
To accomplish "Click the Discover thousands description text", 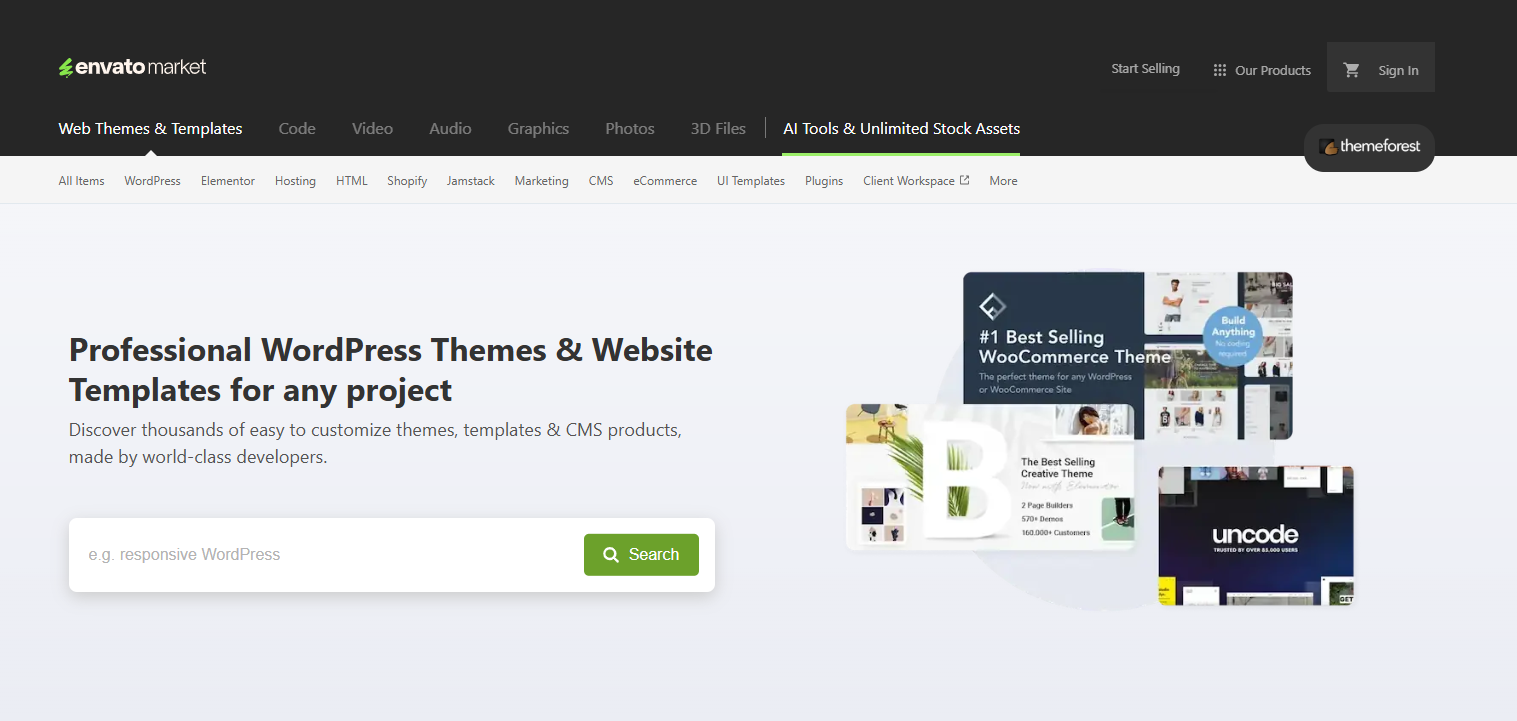I will (x=375, y=443).
